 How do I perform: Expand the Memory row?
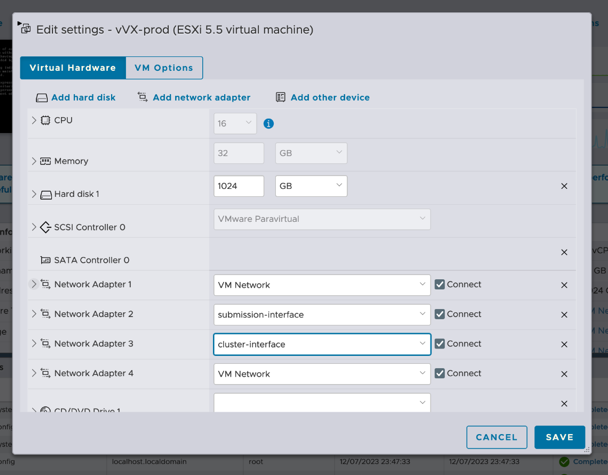(x=34, y=161)
